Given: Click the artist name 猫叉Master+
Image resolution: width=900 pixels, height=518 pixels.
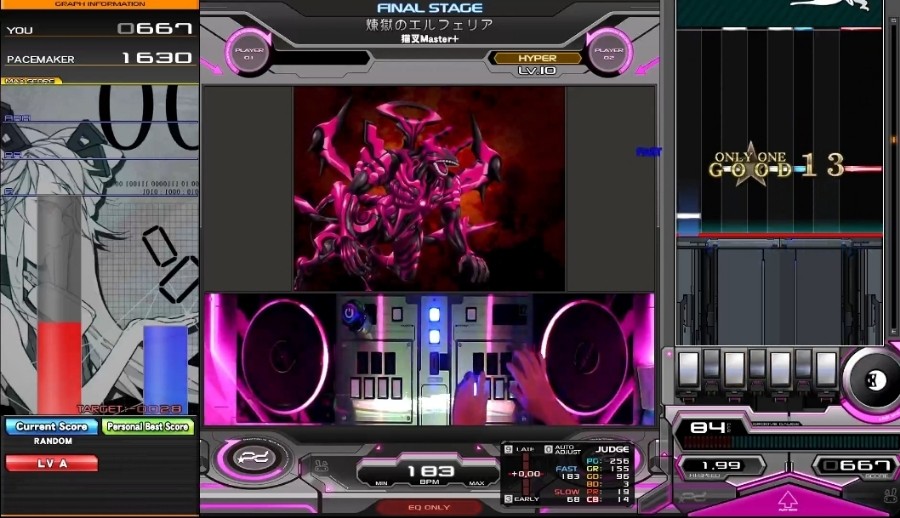Looking at the screenshot, I should click(429, 39).
